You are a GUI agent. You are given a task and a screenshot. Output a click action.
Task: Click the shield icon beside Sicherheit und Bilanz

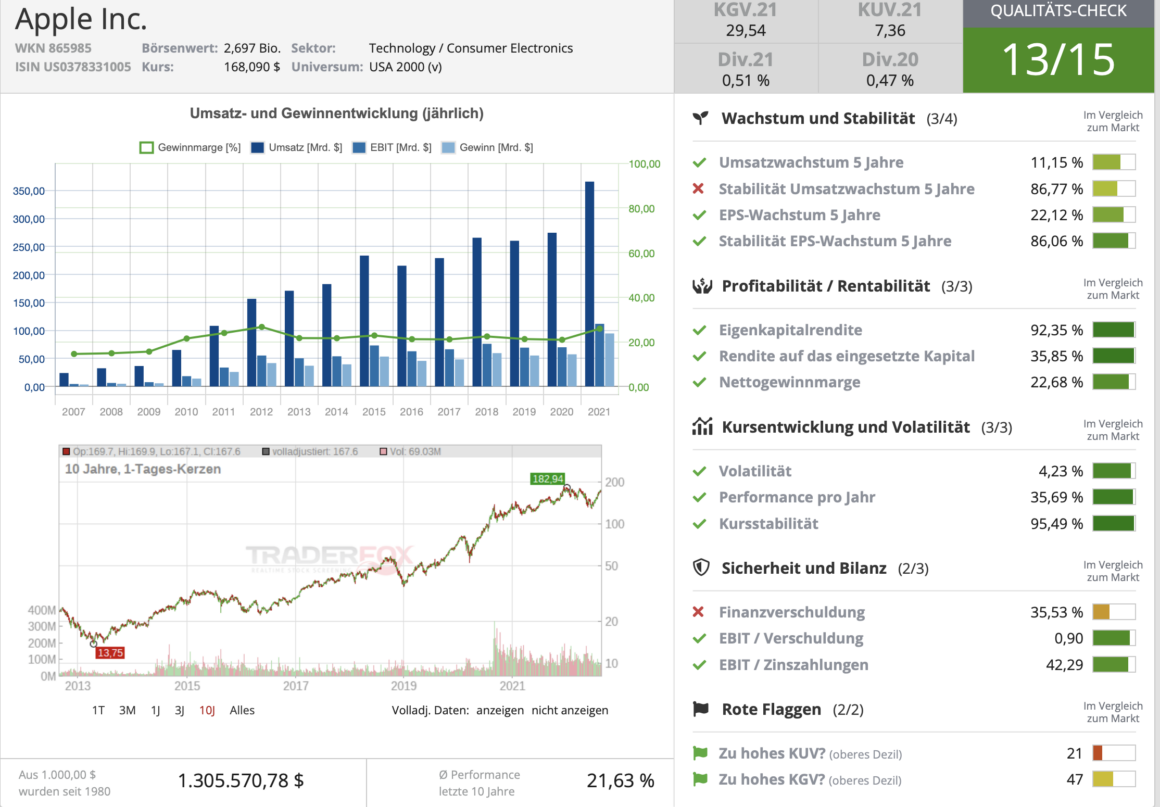pyautogui.click(x=701, y=568)
